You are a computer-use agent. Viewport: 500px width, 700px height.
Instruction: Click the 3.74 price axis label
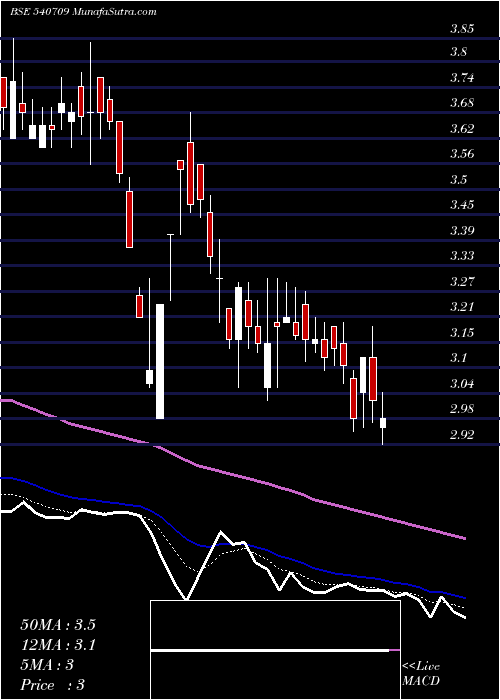click(462, 78)
